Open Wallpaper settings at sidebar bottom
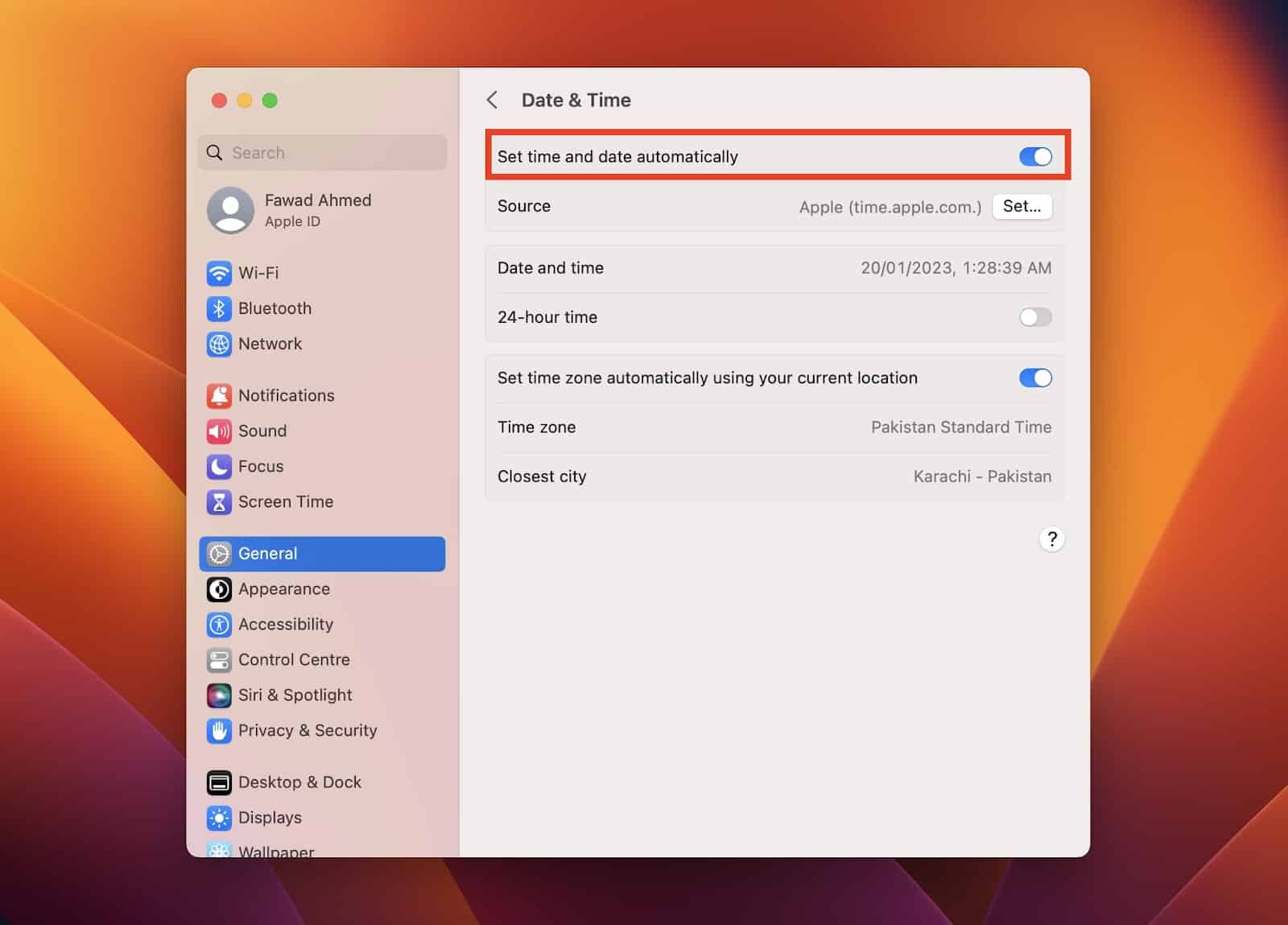The height and width of the screenshot is (925, 1288). coord(322,849)
